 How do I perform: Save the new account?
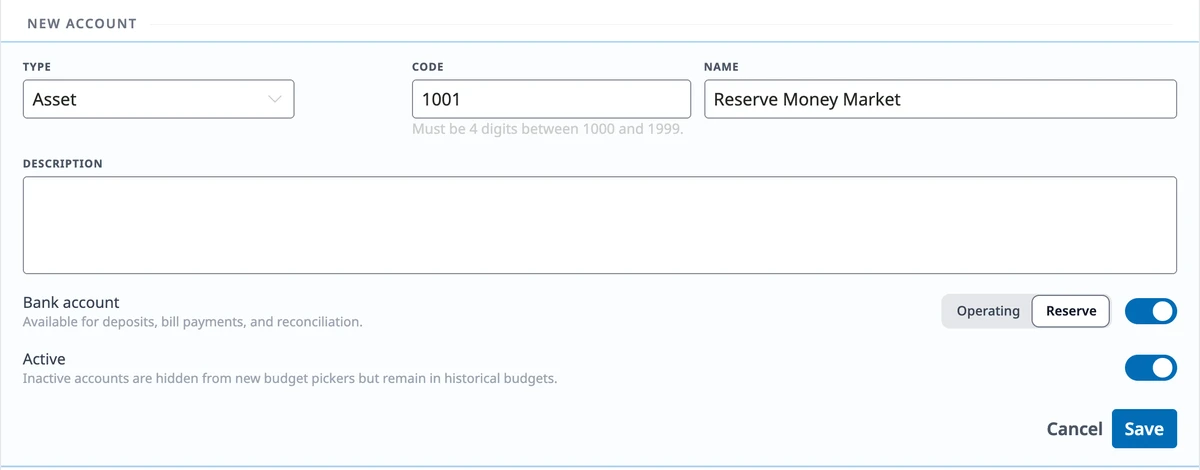click(1144, 429)
